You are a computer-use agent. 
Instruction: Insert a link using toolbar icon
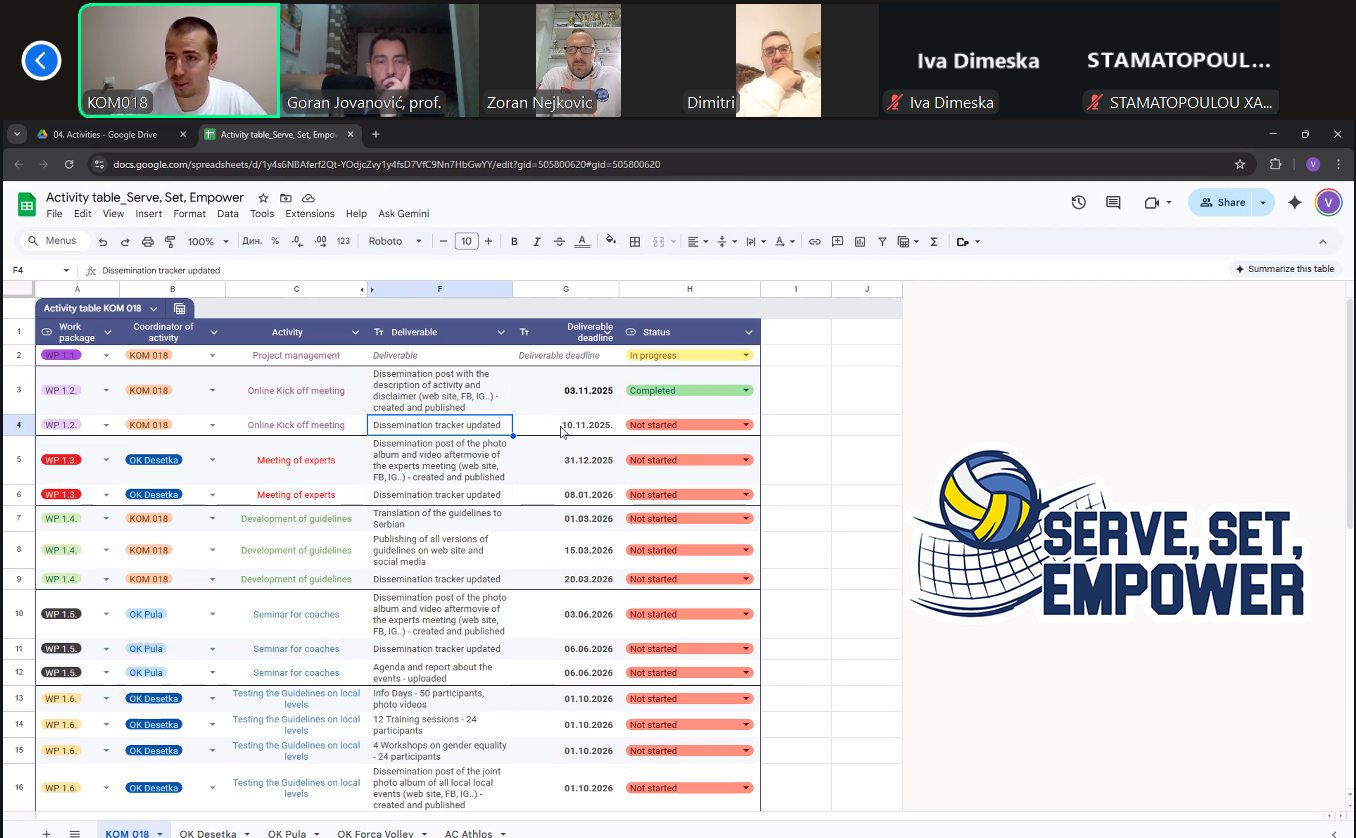815,241
